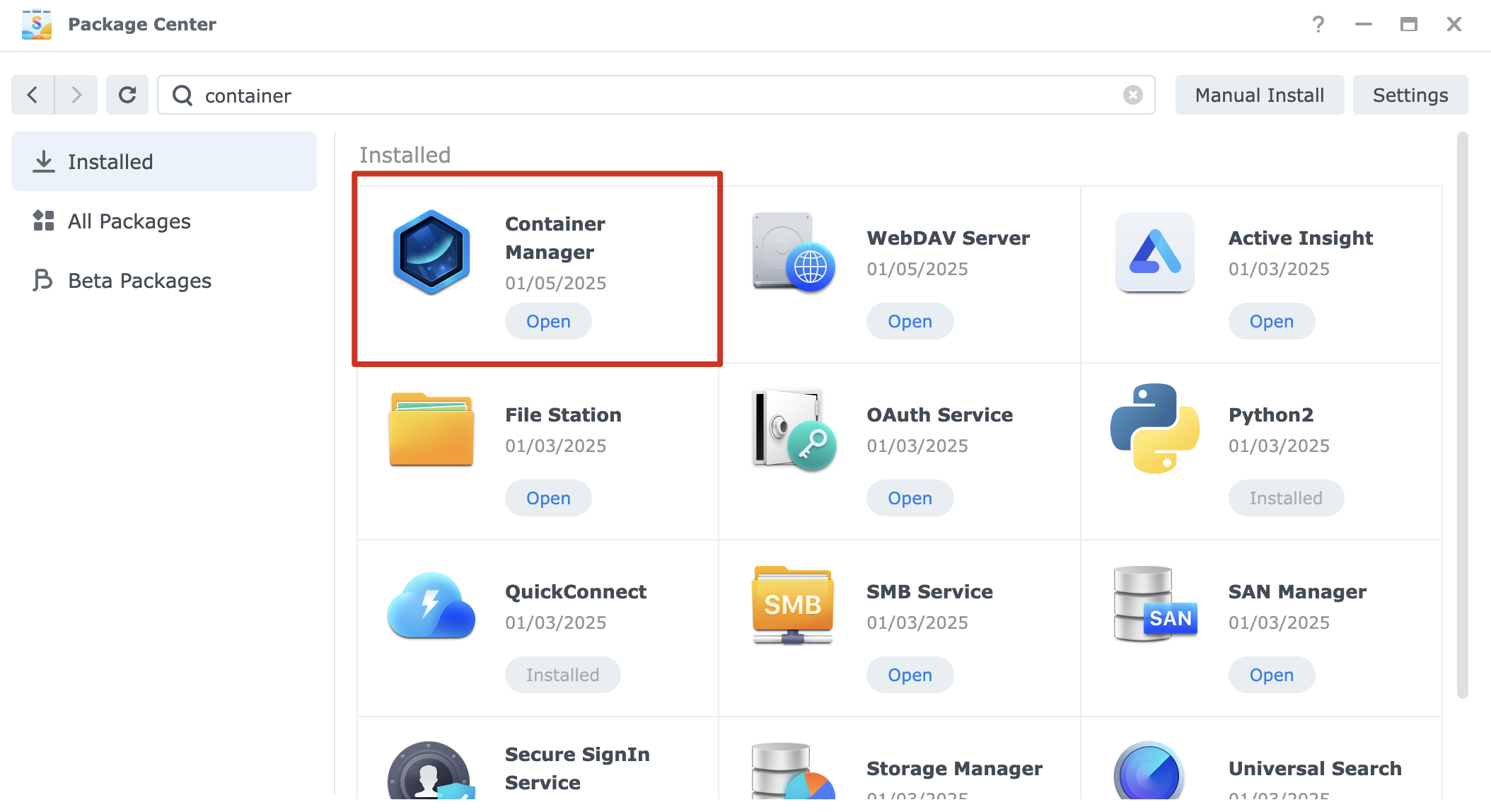Open SAN Manager

1272,675
